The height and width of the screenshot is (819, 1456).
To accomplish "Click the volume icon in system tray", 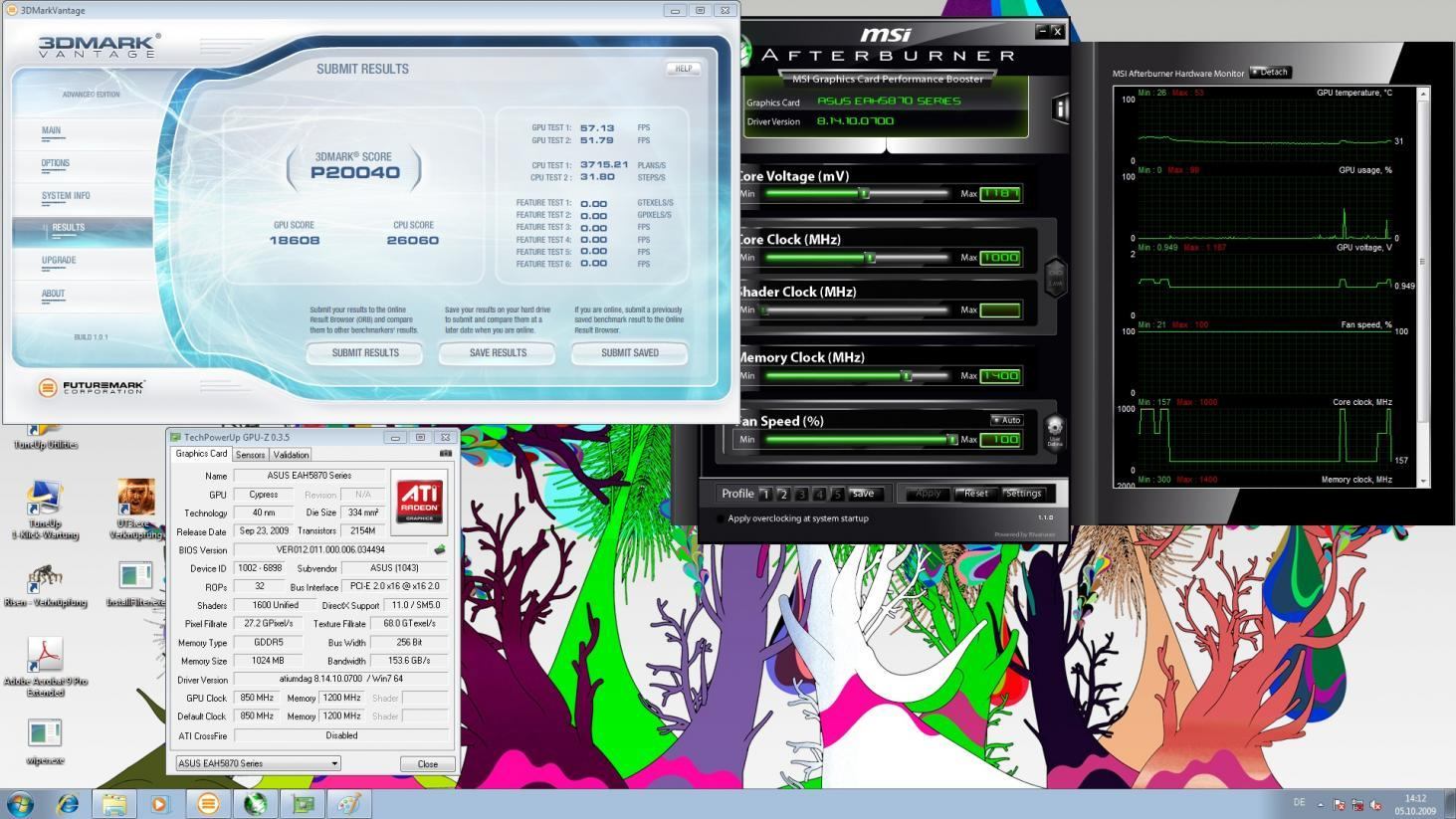I will pyautogui.click(x=1376, y=805).
